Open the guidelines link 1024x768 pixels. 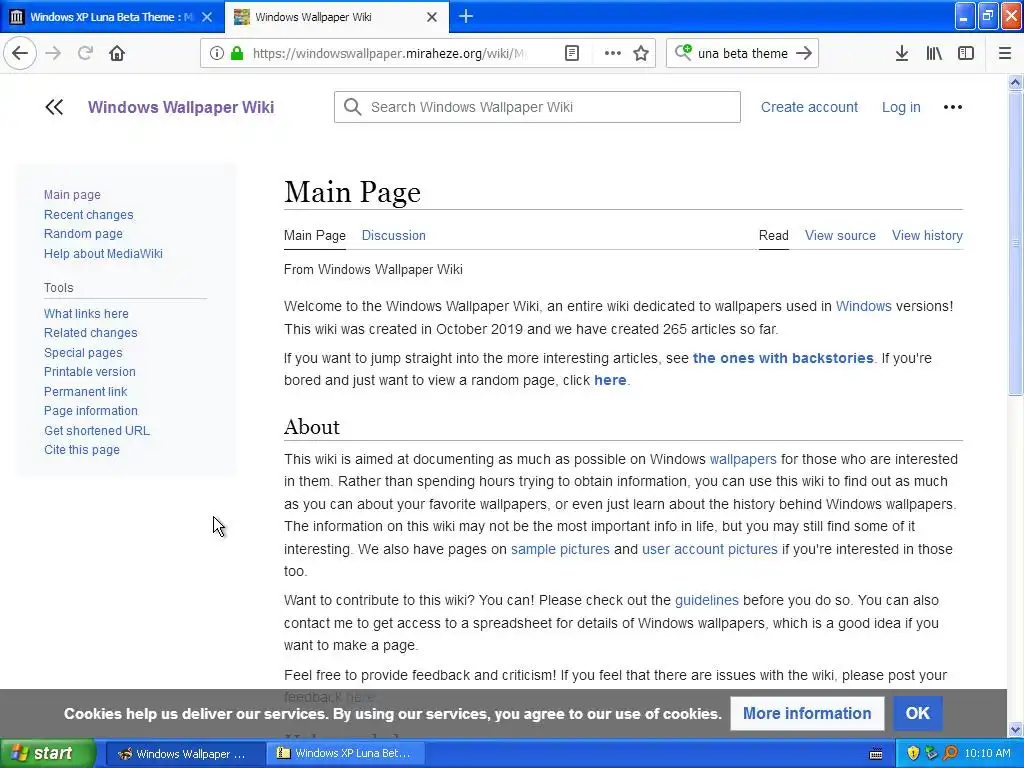[x=707, y=600]
